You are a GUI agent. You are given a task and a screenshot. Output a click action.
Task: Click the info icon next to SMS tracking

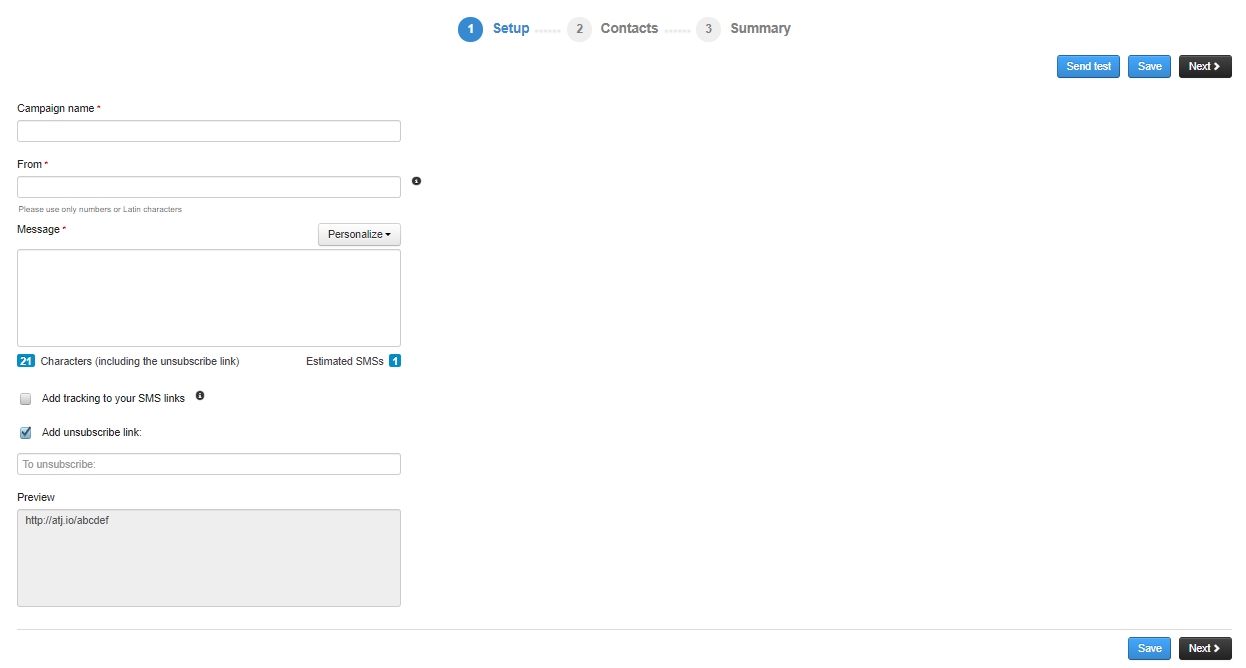tap(200, 396)
